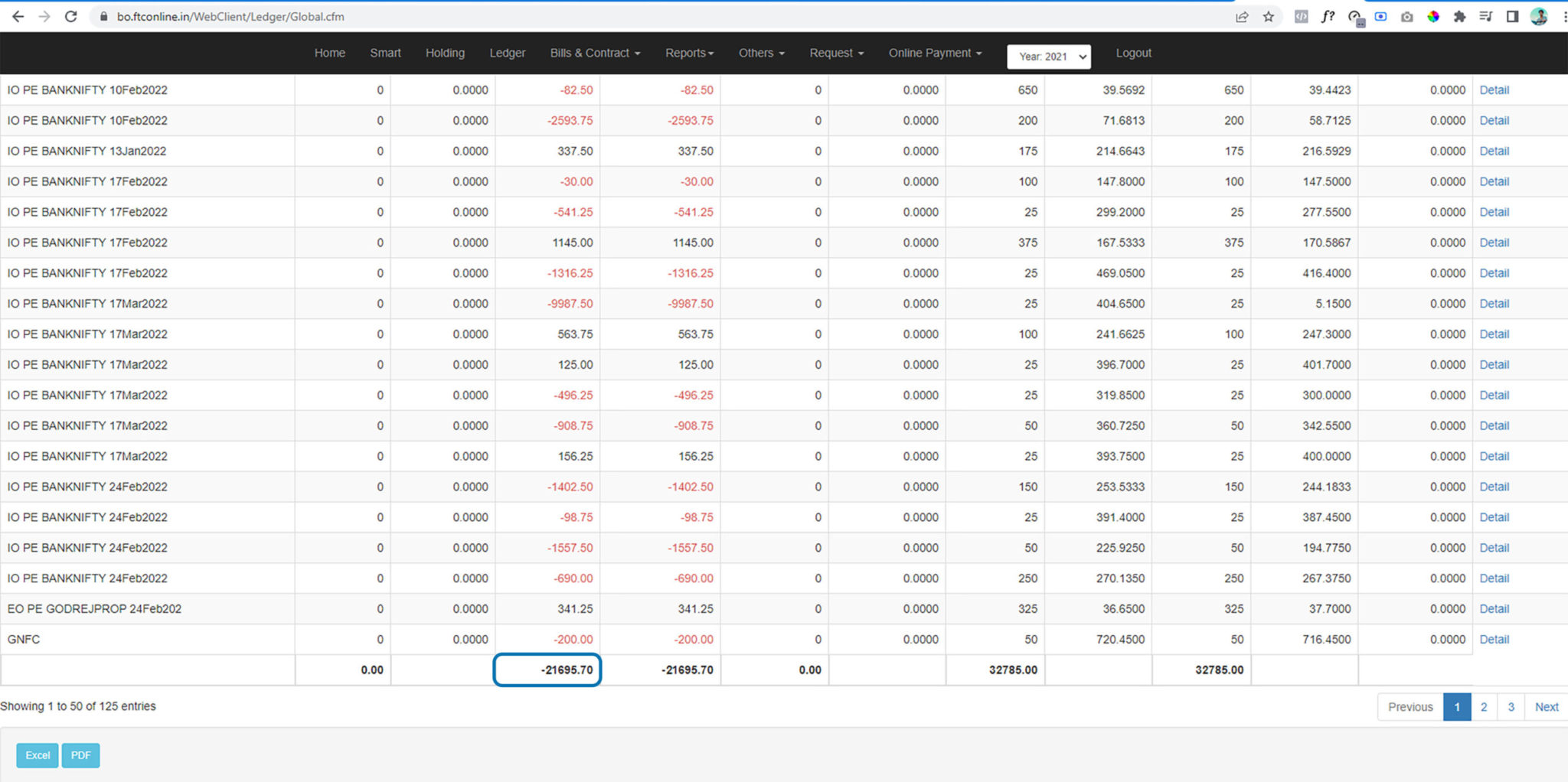1568x782 pixels.
Task: Open the Online Payment dropdown
Action: click(935, 53)
